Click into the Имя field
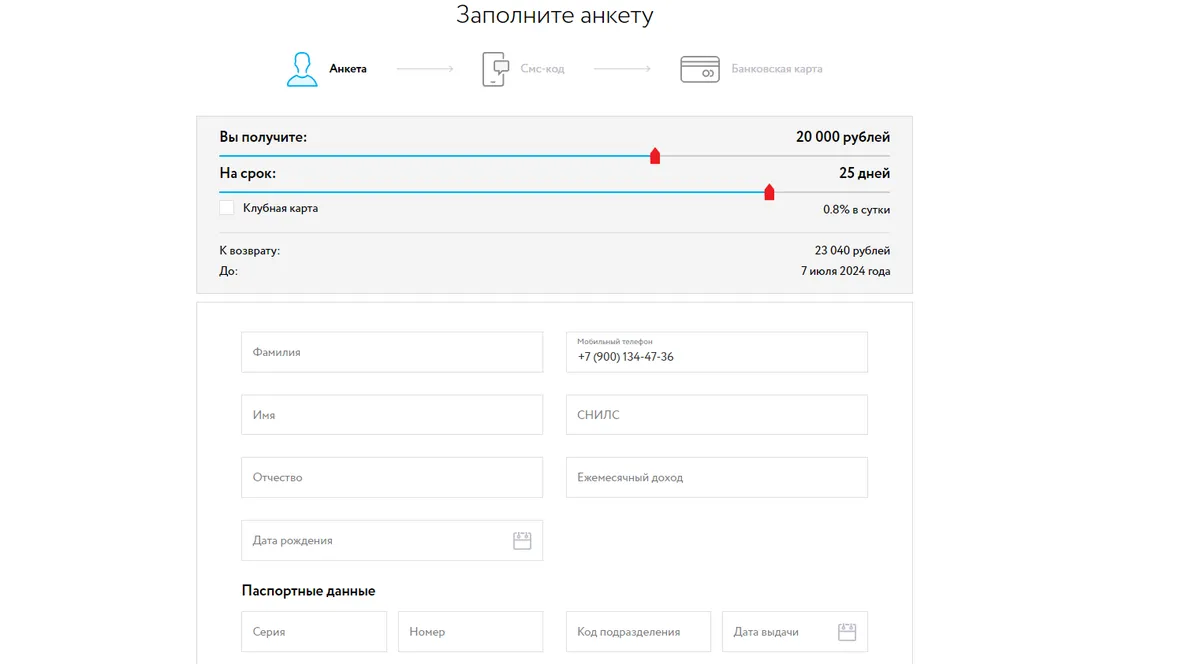This screenshot has height=664, width=1200. coord(392,415)
